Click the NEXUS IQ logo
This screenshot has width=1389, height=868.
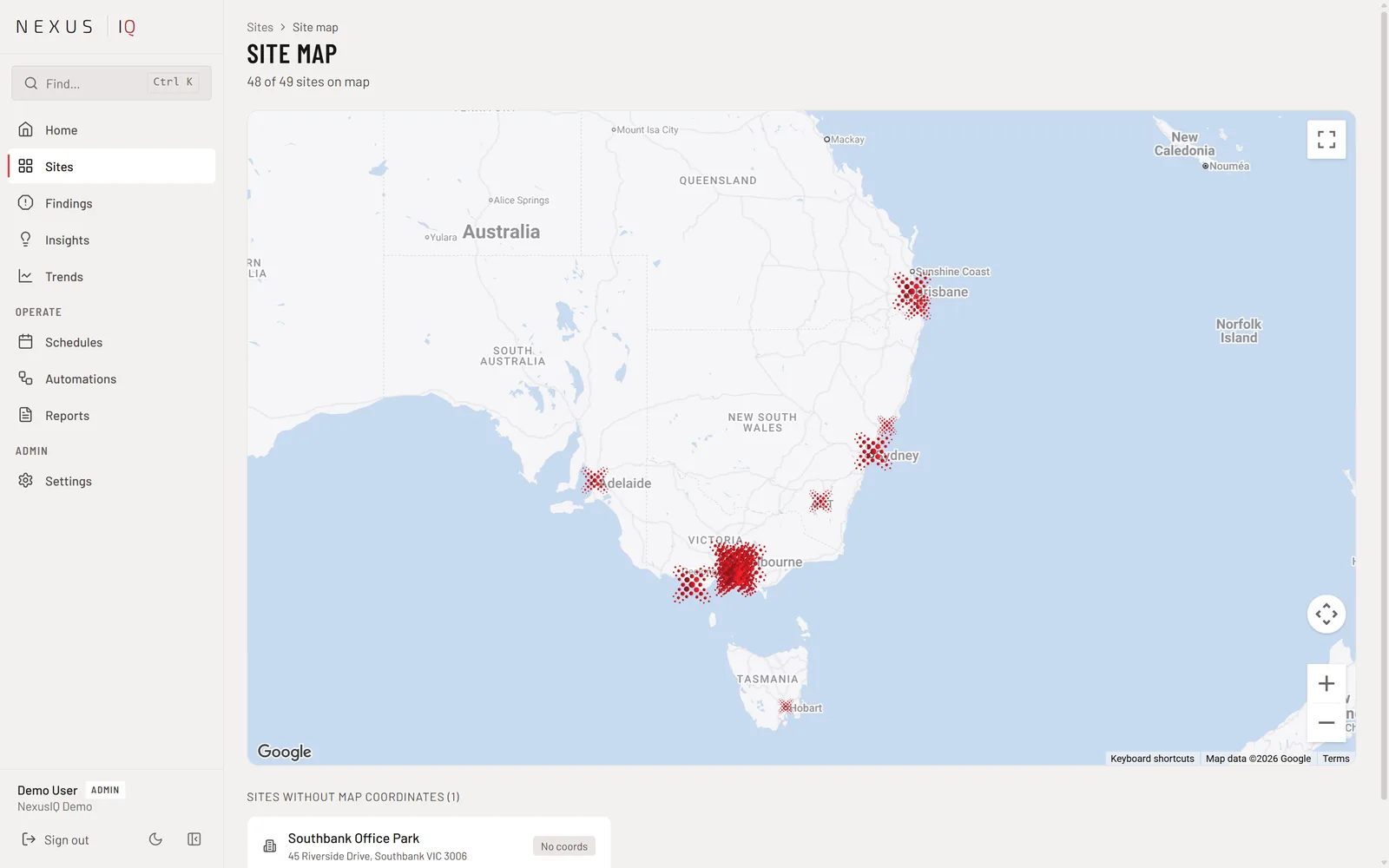[x=76, y=27]
